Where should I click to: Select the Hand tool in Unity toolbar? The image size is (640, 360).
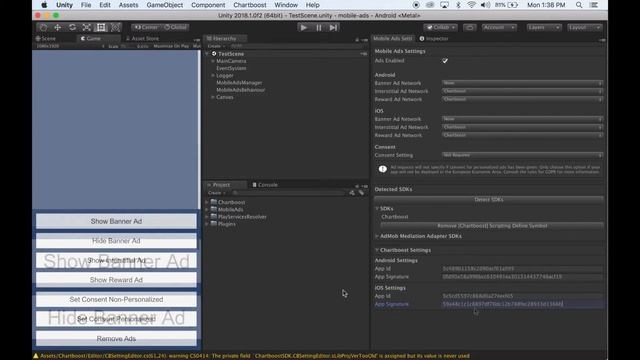[x=44, y=27]
